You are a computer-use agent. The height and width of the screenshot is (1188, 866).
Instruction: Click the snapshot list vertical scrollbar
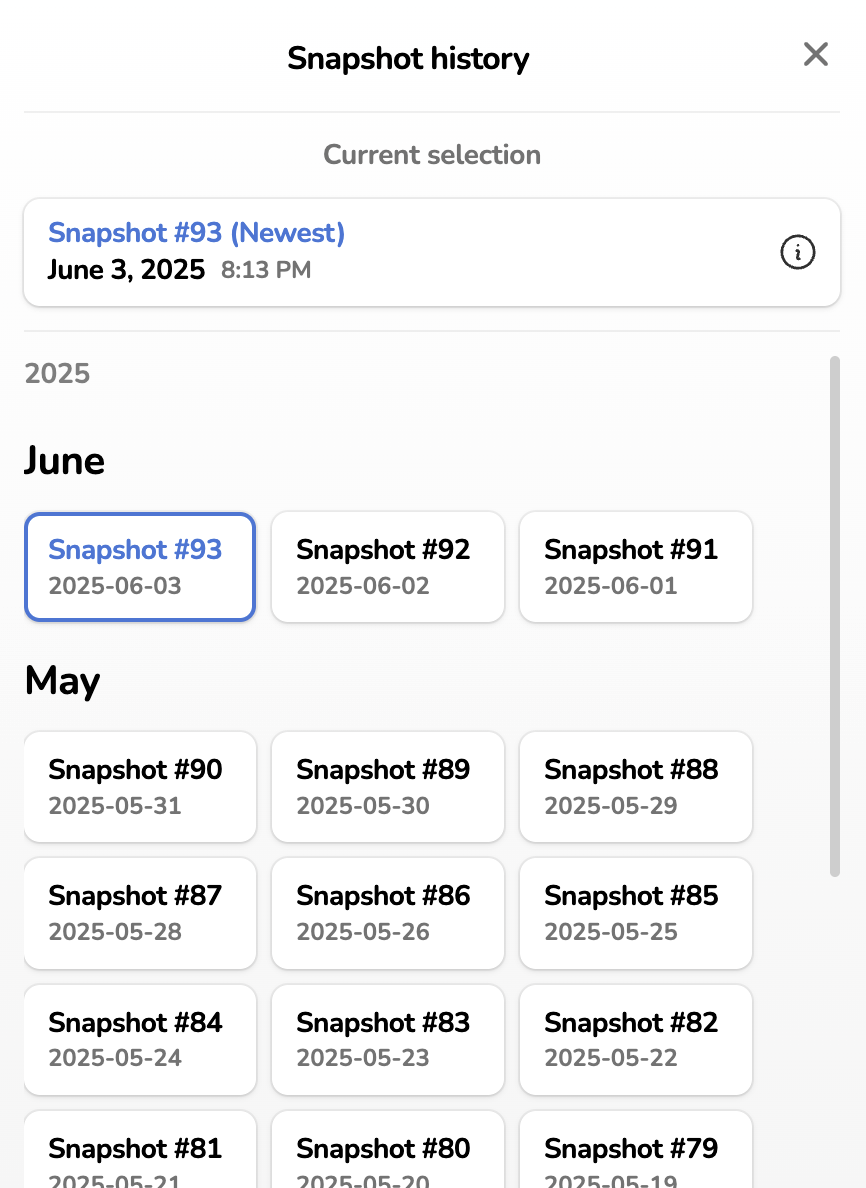point(835,616)
